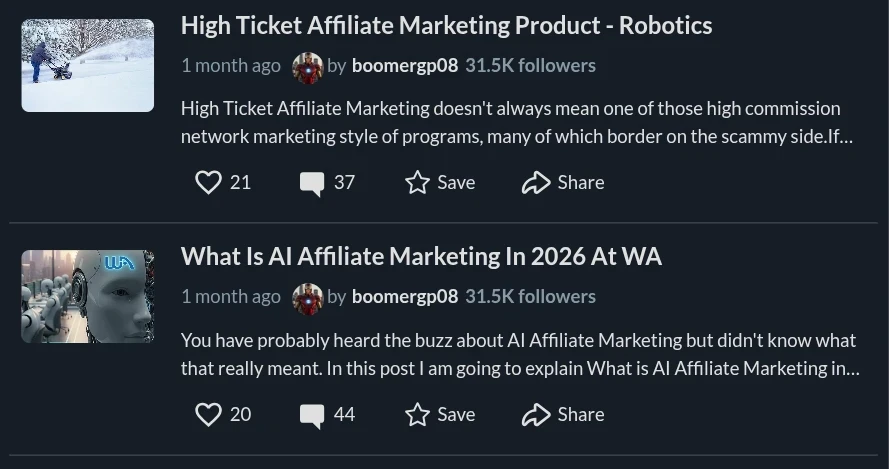
Task: Click the snow blower post thumbnail
Action: pyautogui.click(x=88, y=65)
